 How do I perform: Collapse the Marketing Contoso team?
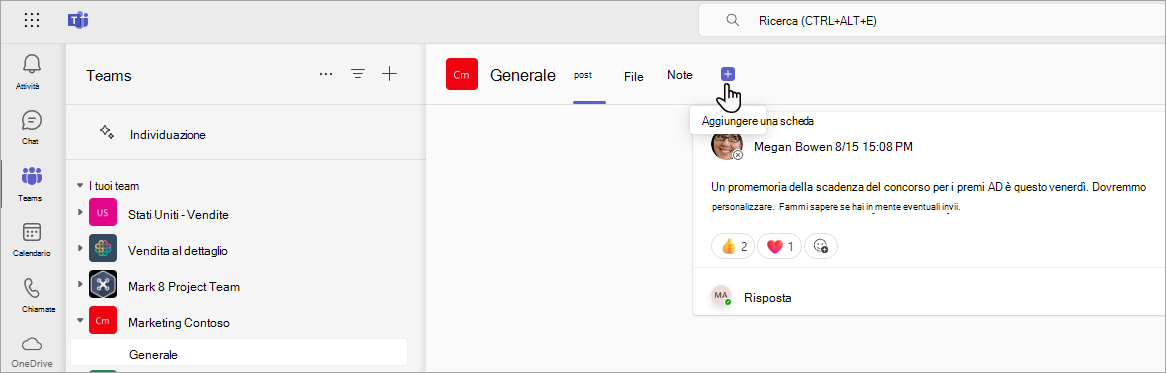tap(80, 321)
